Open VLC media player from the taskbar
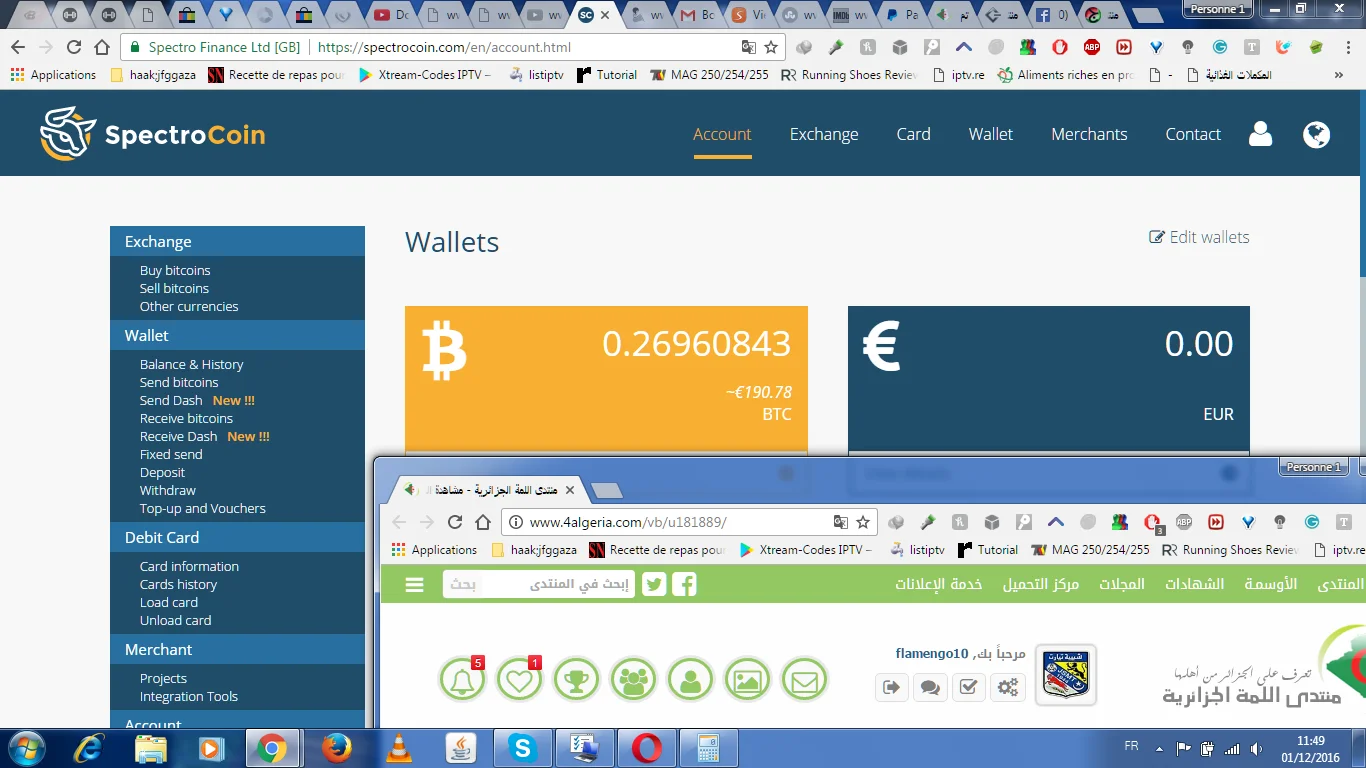The width and height of the screenshot is (1366, 768). (399, 748)
